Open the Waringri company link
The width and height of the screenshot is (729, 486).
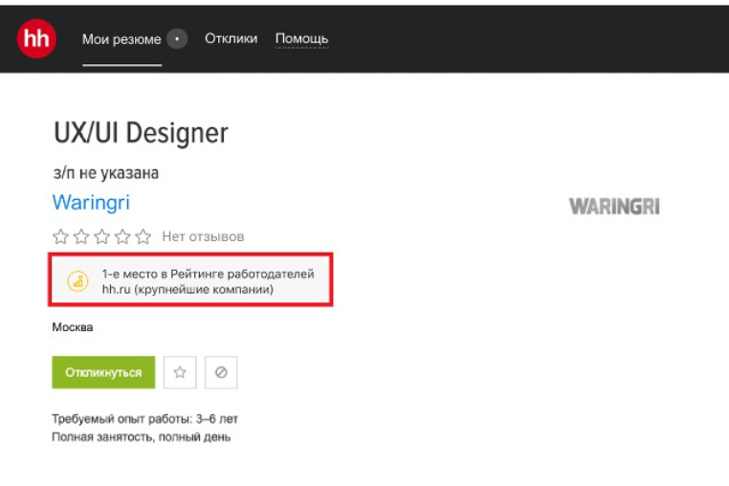[x=91, y=203]
